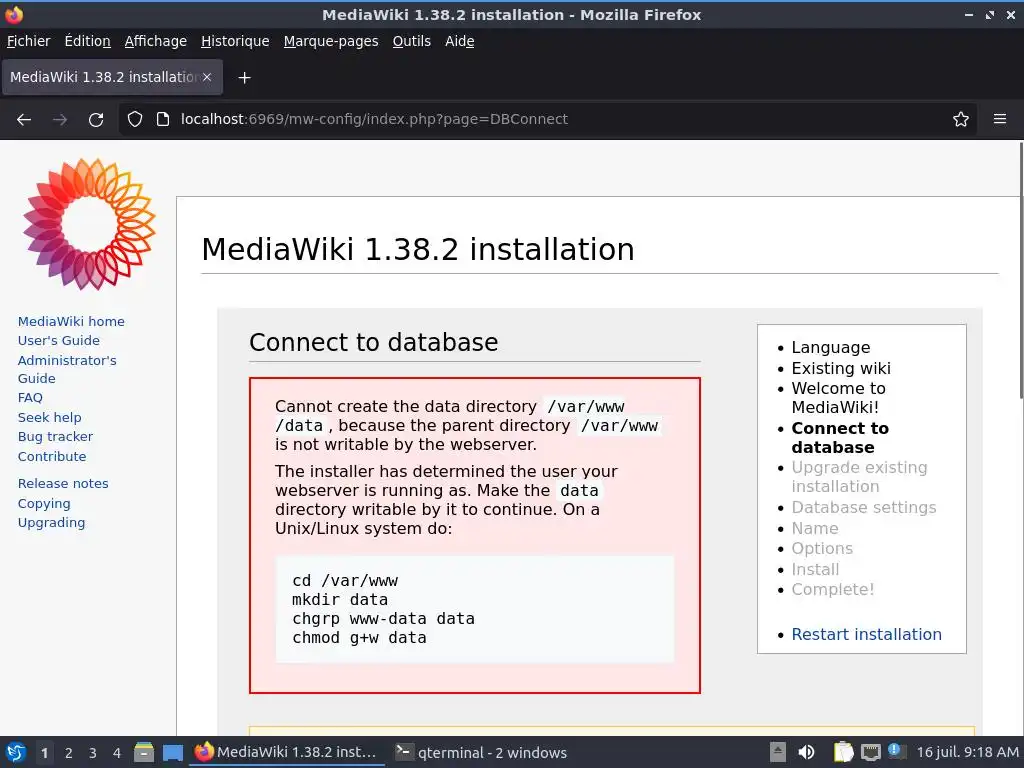Open the Historique menu
The image size is (1024, 768).
(x=235, y=41)
